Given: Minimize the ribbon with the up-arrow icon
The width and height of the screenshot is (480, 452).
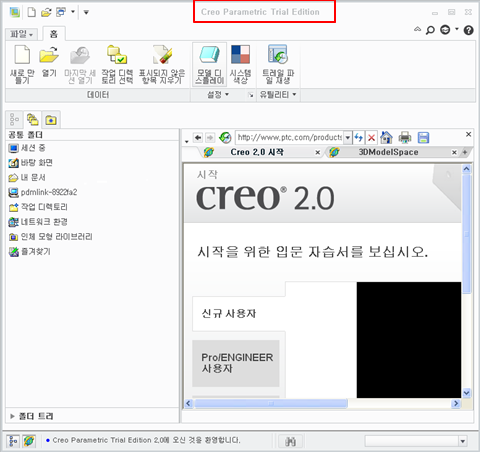Looking at the screenshot, I should coord(417,29).
